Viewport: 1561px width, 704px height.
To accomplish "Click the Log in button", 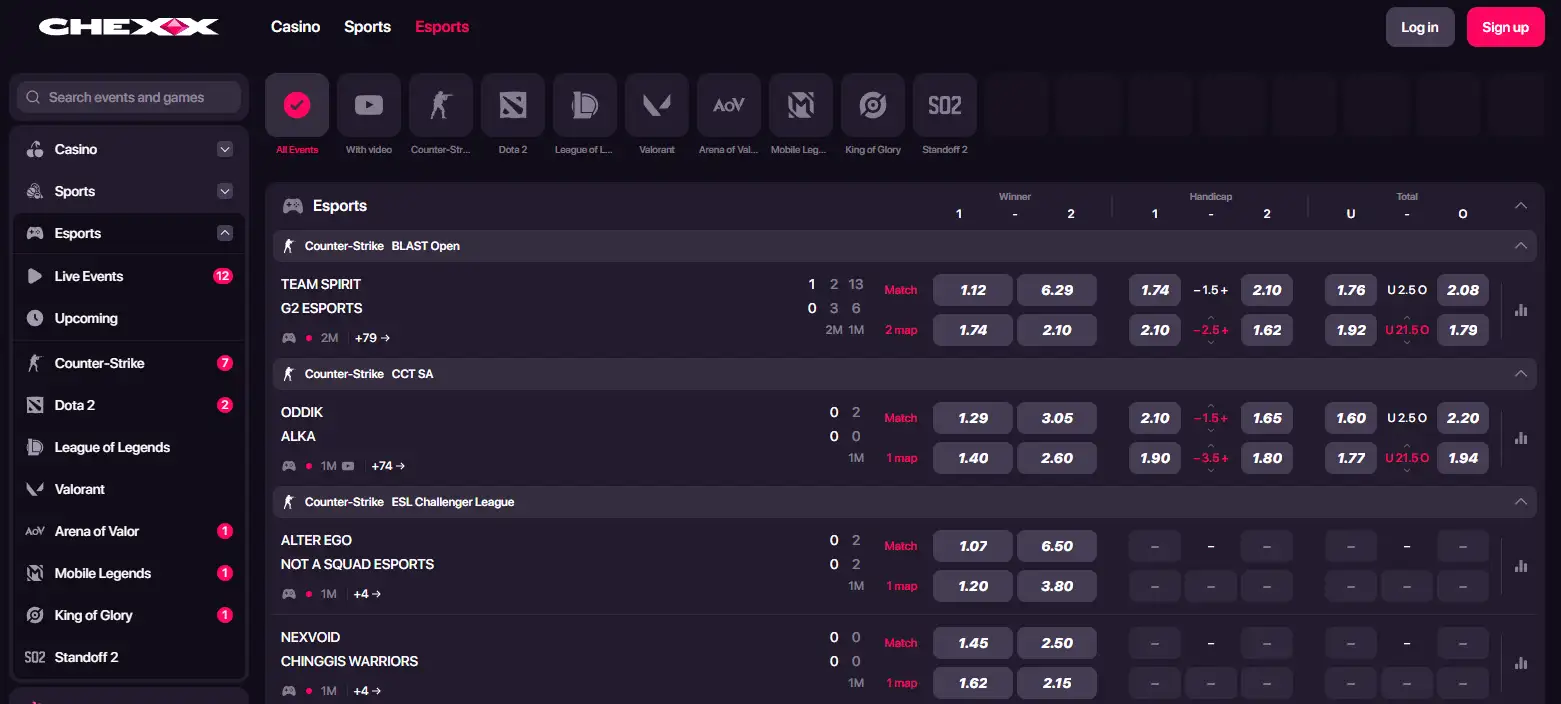I will [x=1420, y=27].
